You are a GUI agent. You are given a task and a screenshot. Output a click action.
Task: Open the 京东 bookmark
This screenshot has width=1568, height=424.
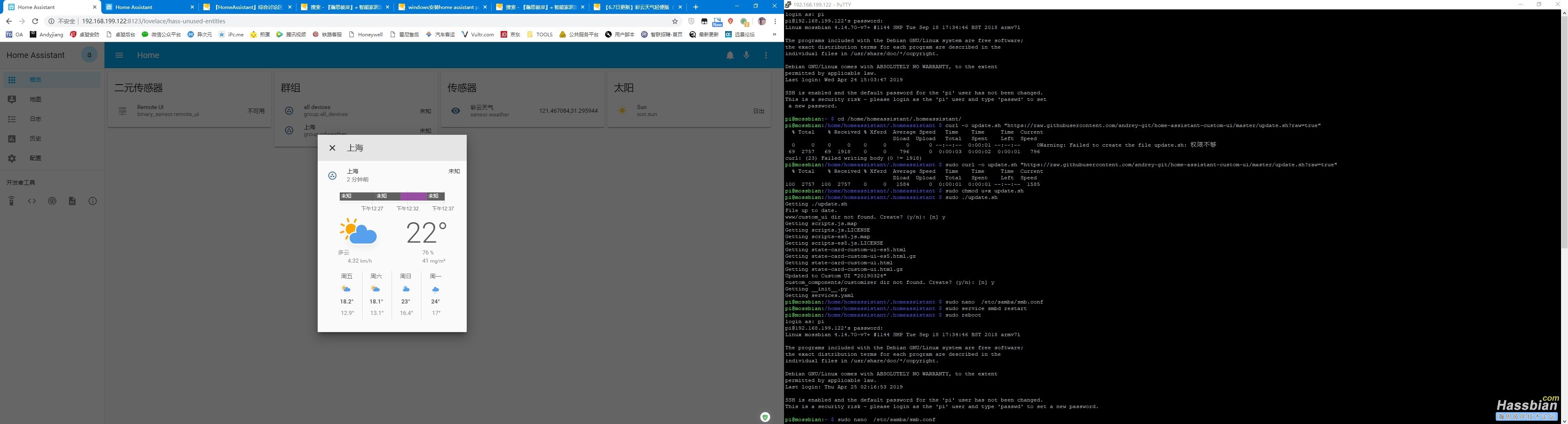click(x=511, y=35)
